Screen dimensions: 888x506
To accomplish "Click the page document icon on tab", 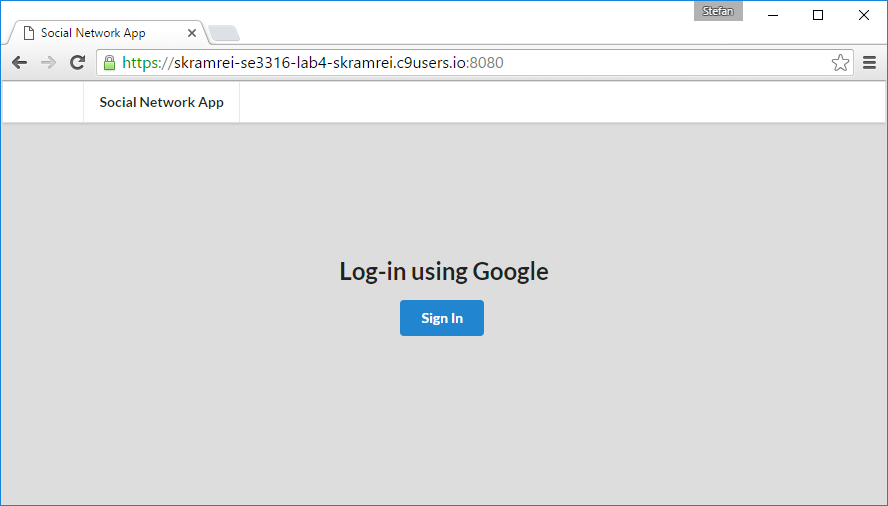I will point(29,33).
